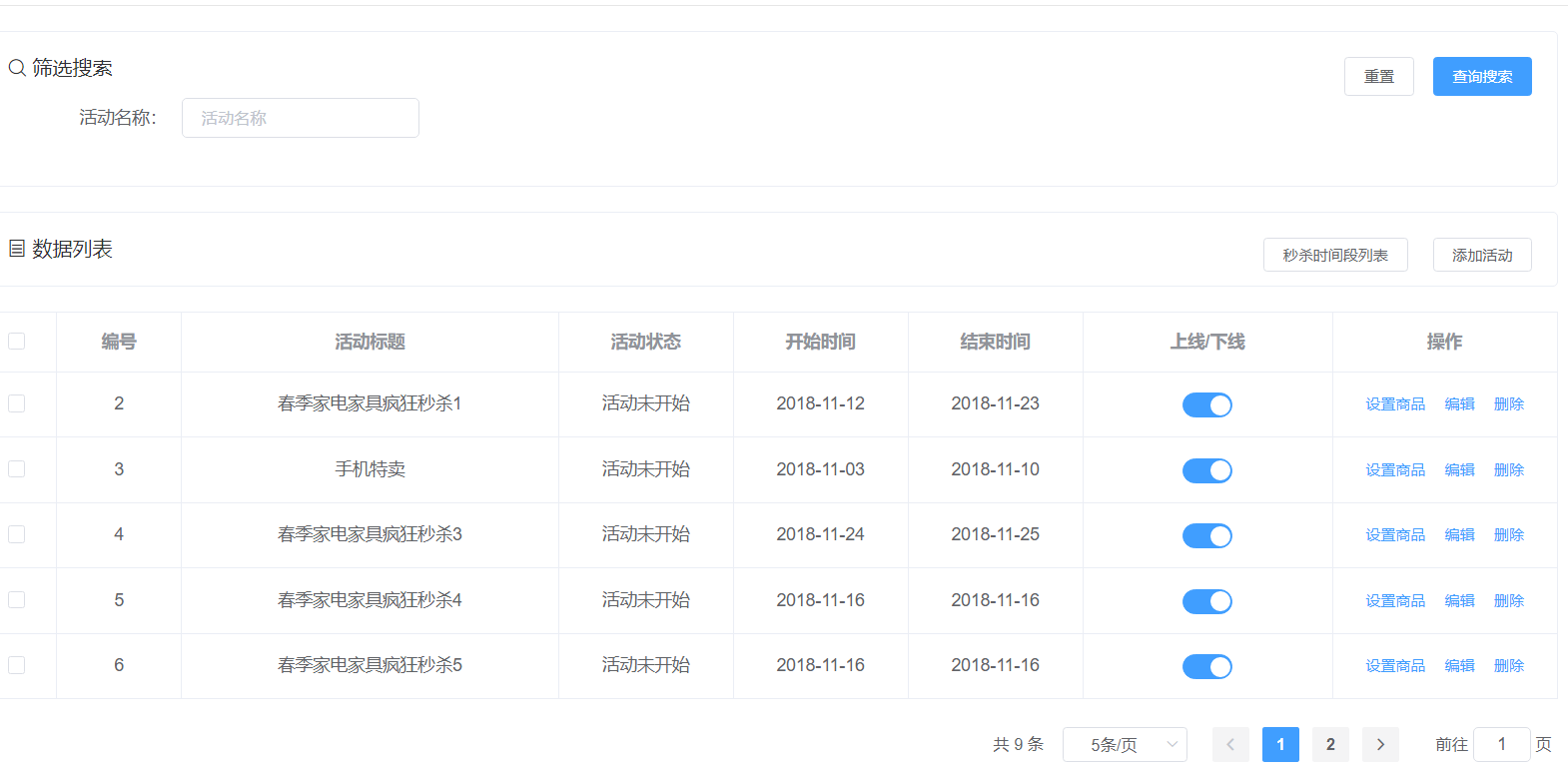Click 删除 for 手机特卖
Viewport: 1568px width, 774px height.
[x=1509, y=470]
